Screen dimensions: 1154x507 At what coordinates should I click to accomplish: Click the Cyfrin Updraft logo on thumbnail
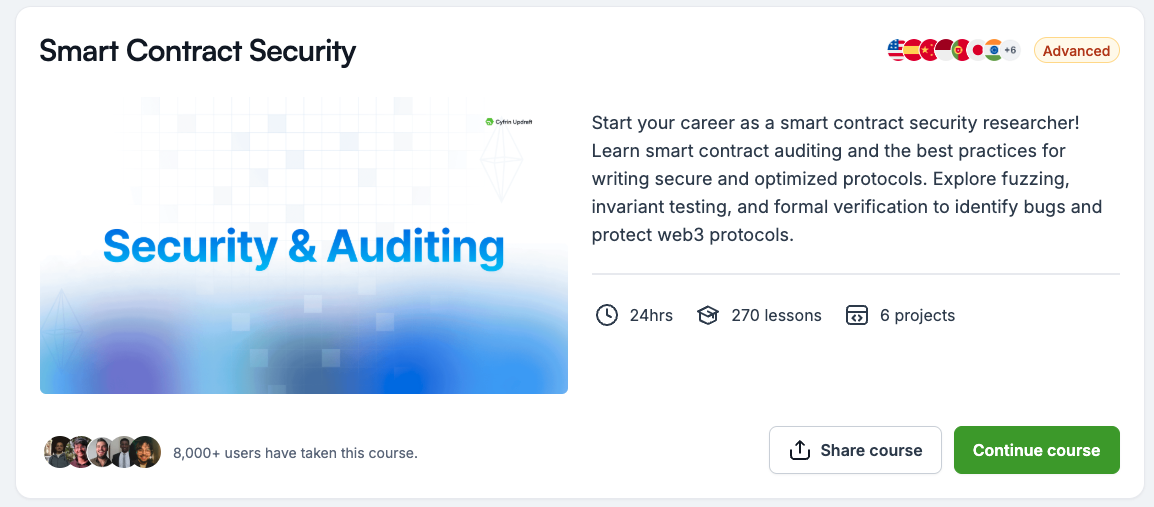pyautogui.click(x=509, y=122)
